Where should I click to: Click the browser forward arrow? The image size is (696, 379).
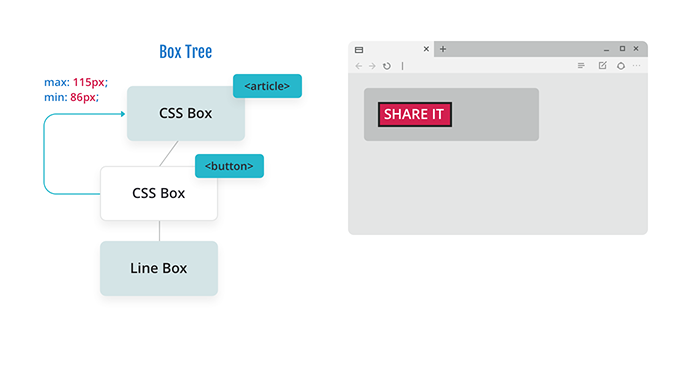point(372,66)
